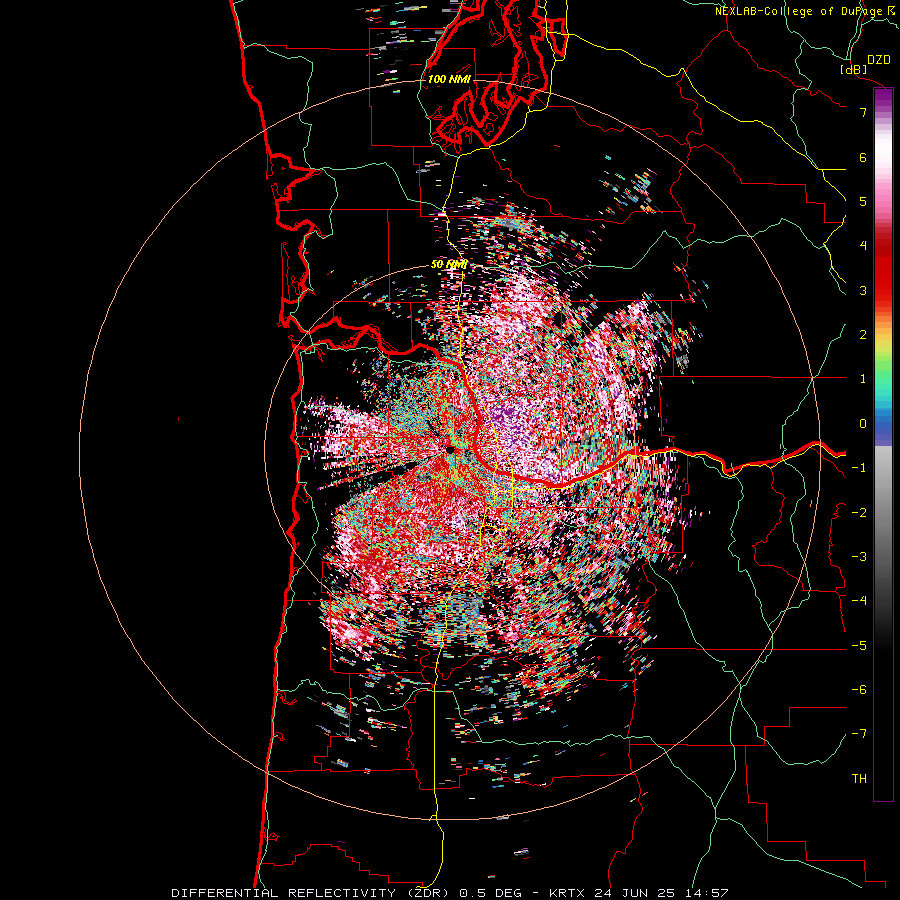Click the -4 tick label on the color scale
This screenshot has width=900, height=900.
click(x=859, y=601)
